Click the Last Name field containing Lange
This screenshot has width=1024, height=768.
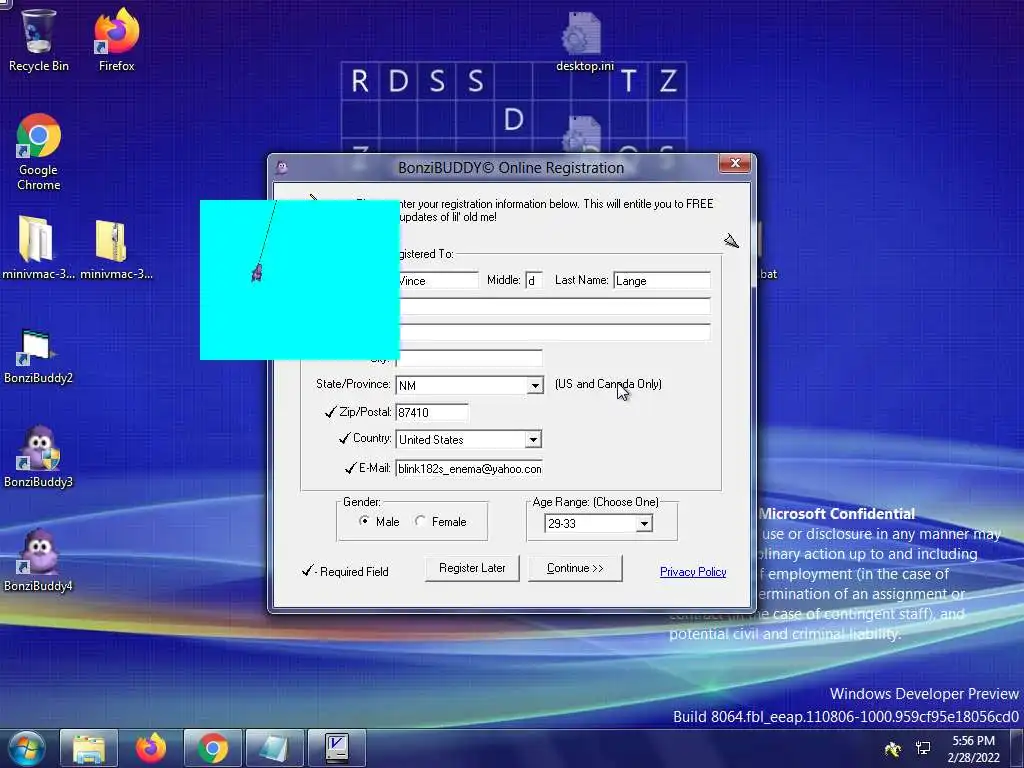click(662, 280)
